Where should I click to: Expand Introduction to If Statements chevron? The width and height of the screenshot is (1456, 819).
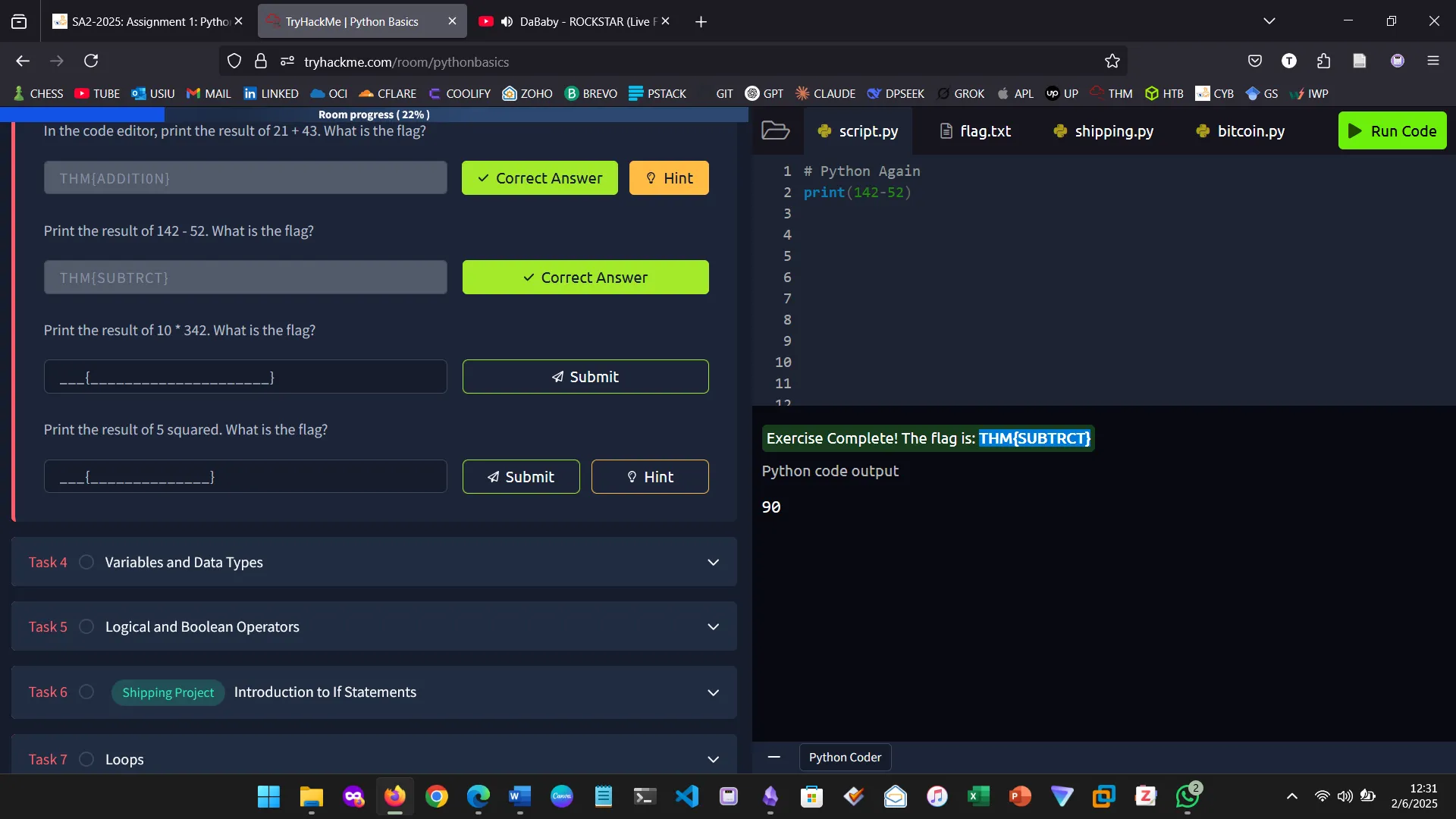click(x=713, y=692)
